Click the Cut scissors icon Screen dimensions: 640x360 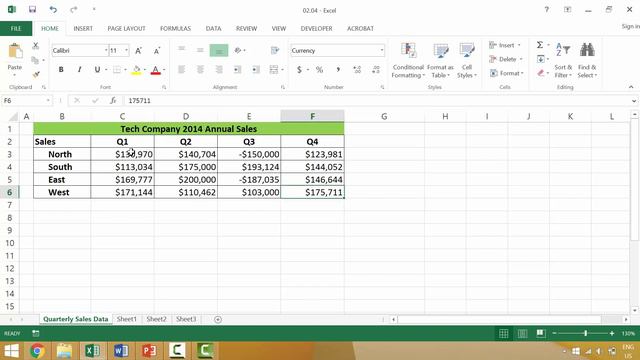(36, 46)
